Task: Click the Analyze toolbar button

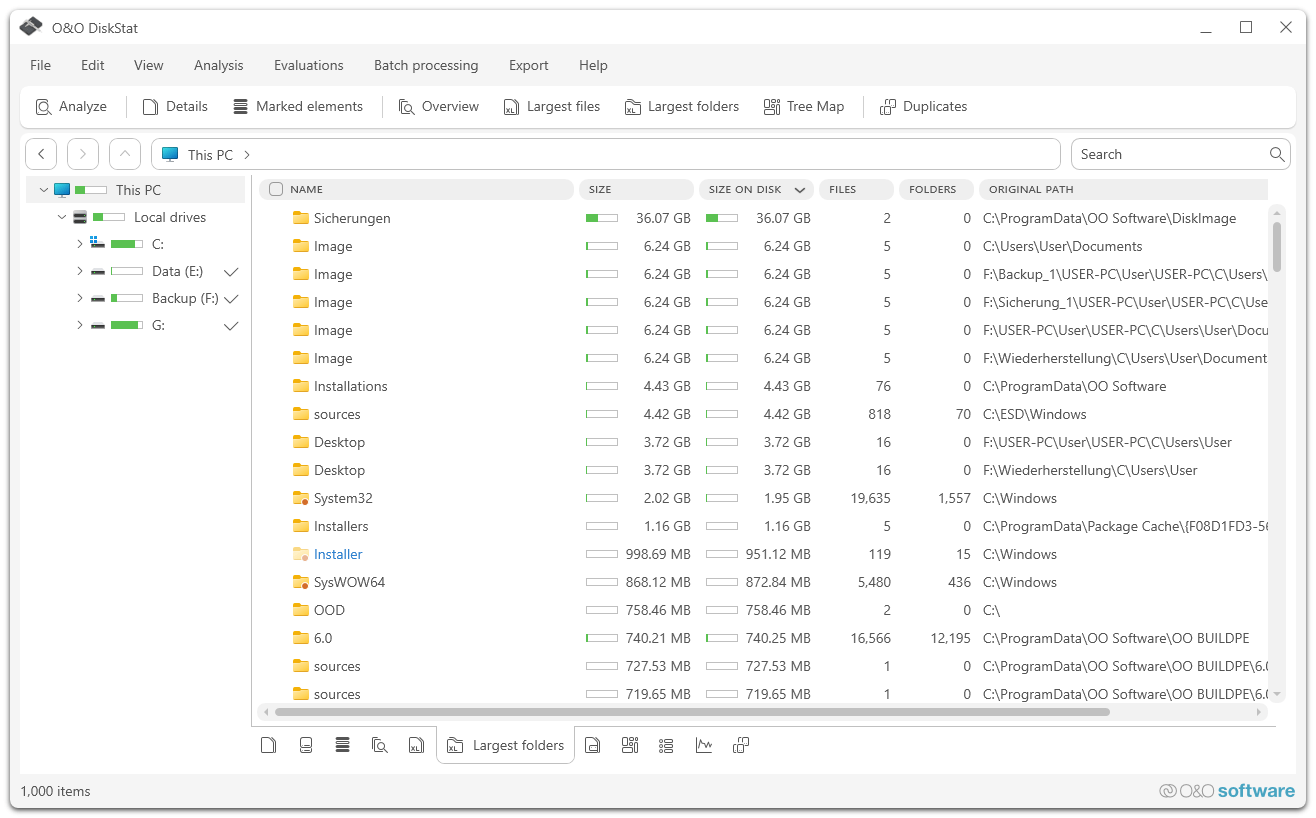Action: (71, 106)
